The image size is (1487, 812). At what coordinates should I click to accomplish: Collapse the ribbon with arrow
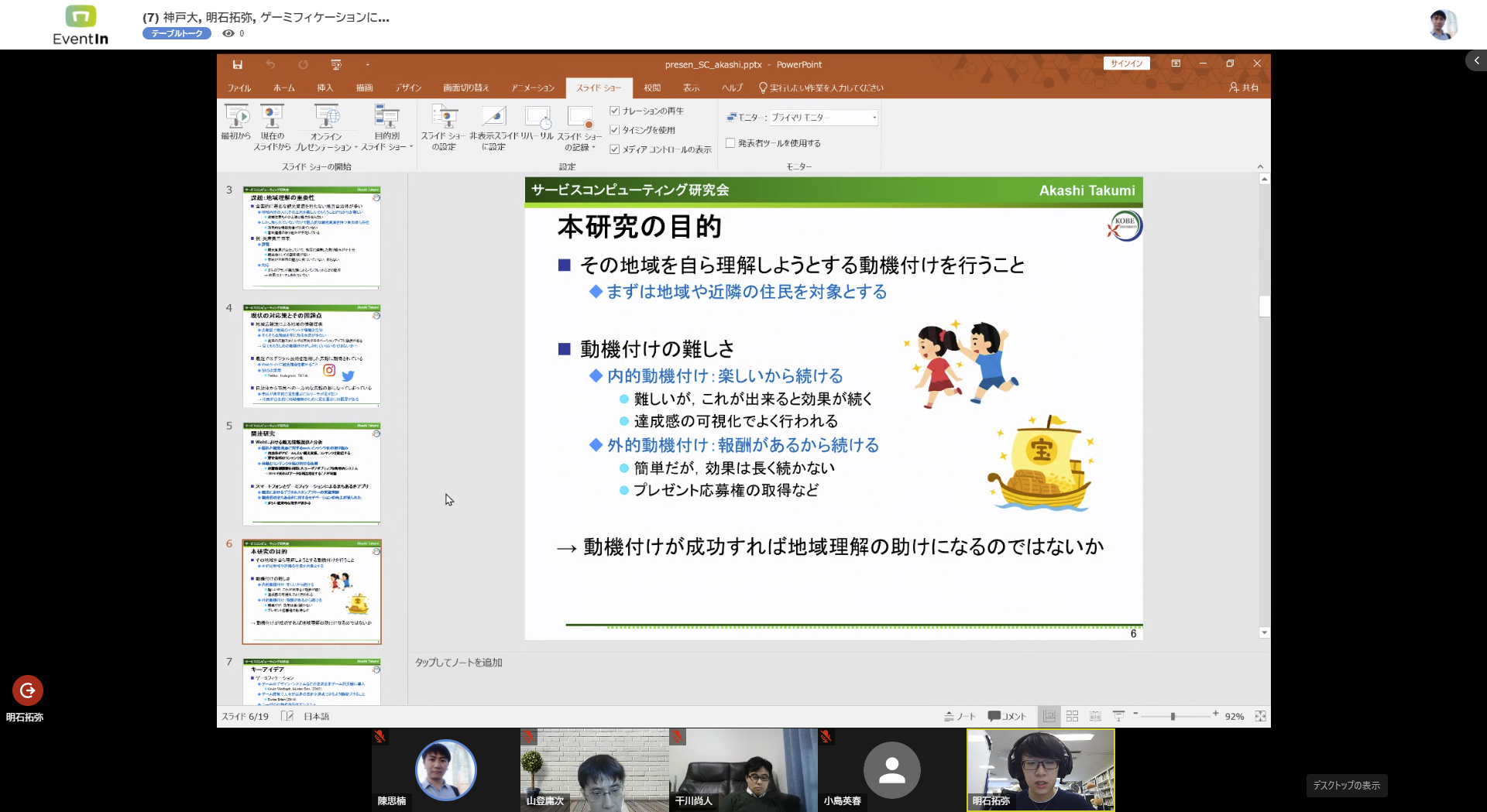pos(1260,166)
